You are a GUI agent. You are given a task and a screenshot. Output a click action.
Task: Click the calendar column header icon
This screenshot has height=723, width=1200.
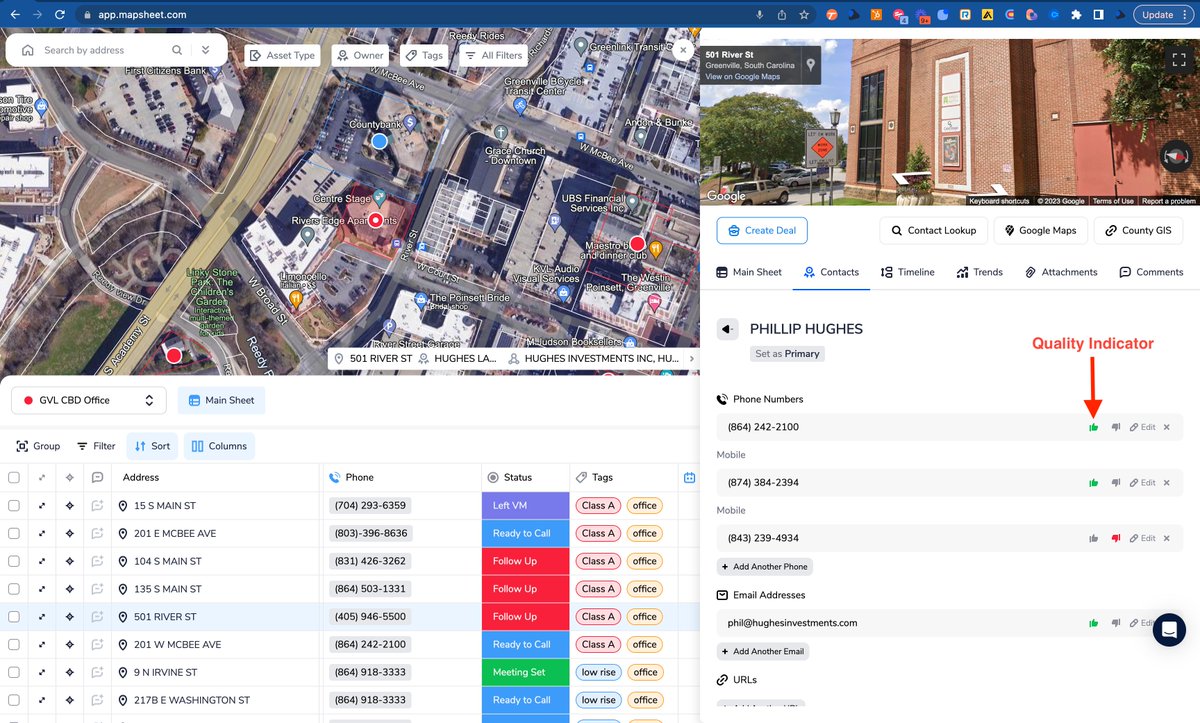pos(689,477)
